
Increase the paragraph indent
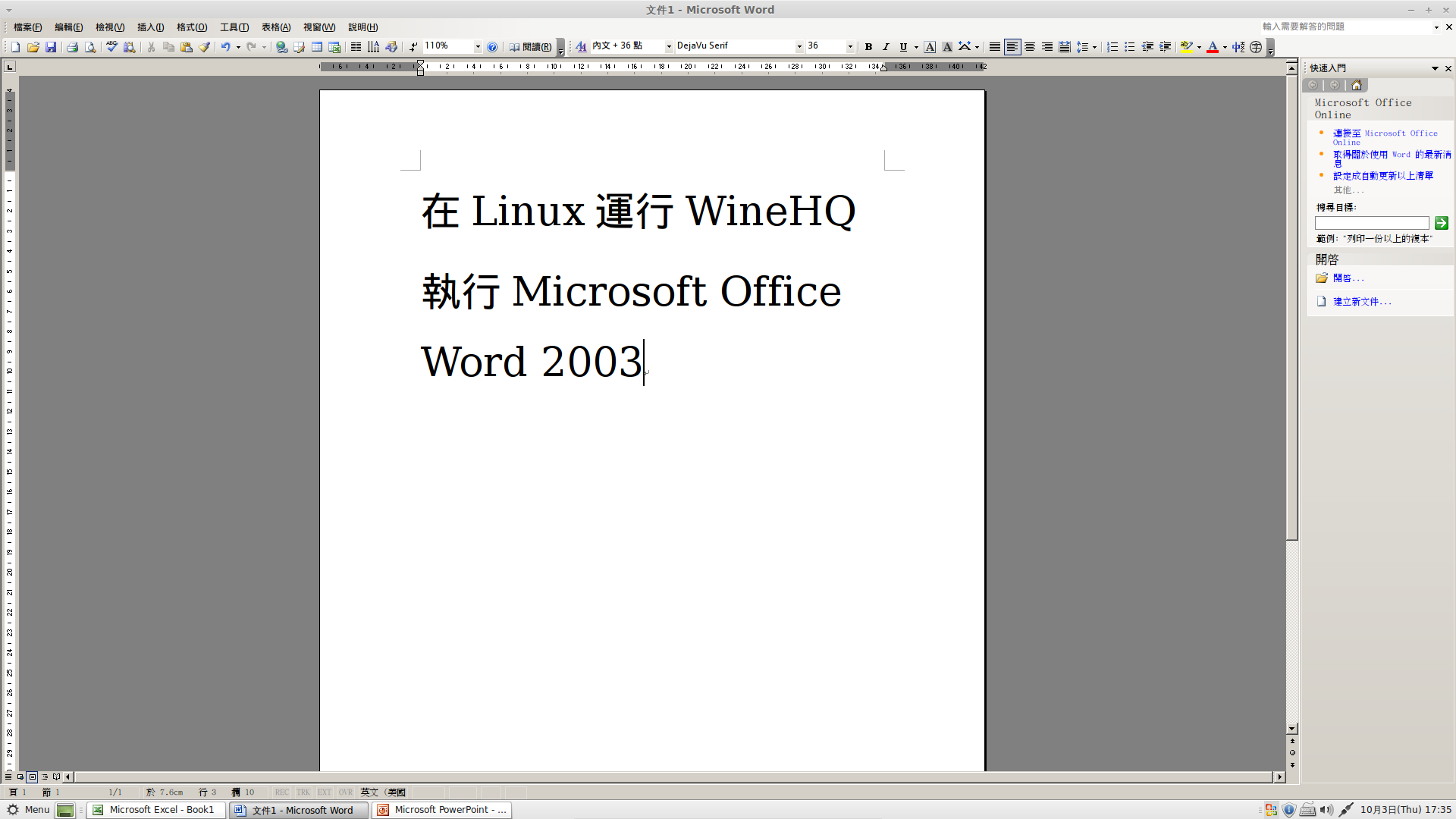pyautogui.click(x=1165, y=47)
